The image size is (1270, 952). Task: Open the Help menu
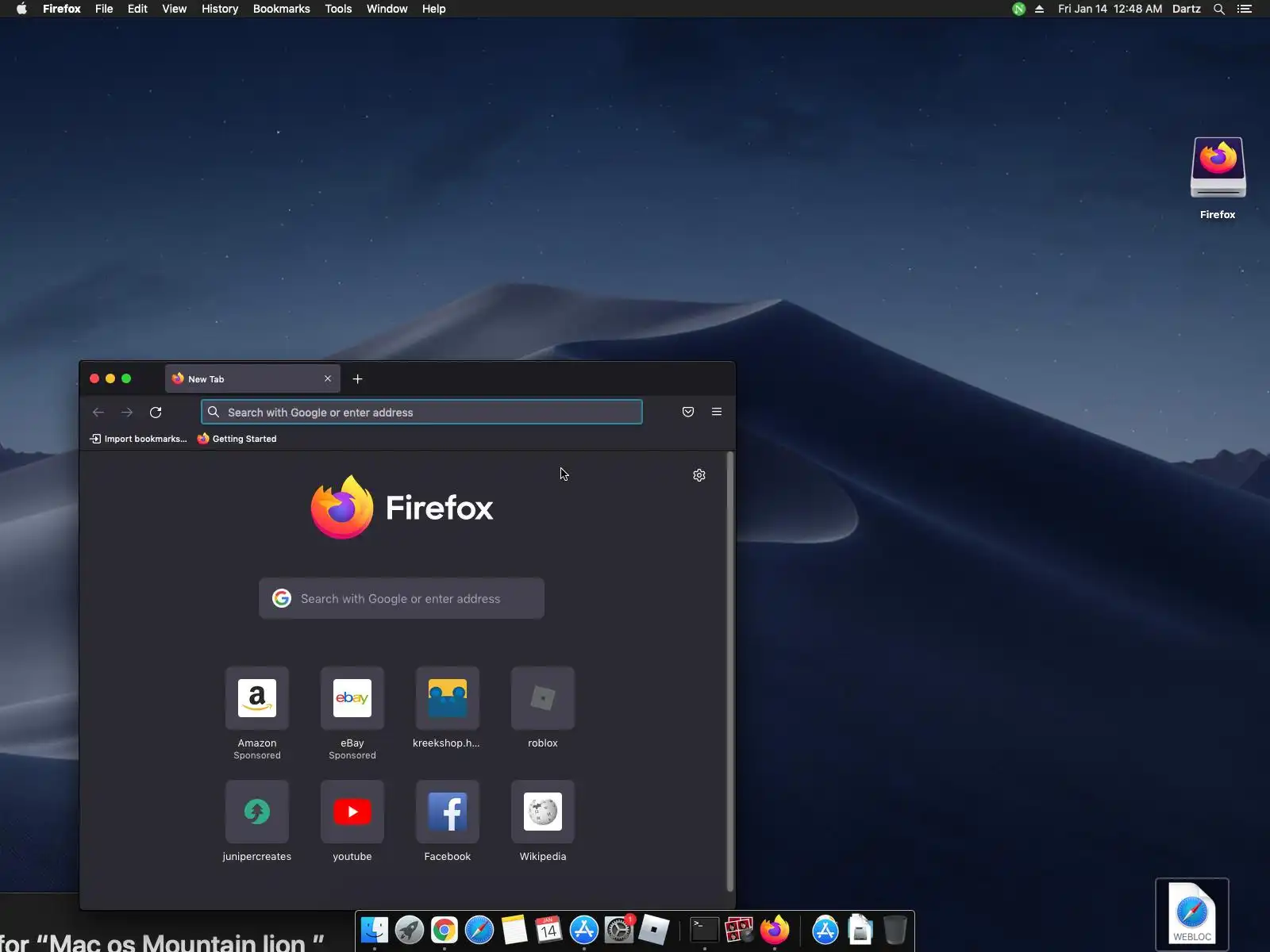point(434,9)
